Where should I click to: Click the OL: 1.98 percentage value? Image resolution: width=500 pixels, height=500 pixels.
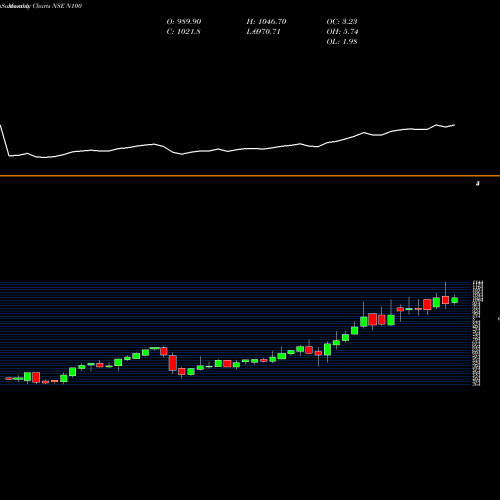(342, 42)
